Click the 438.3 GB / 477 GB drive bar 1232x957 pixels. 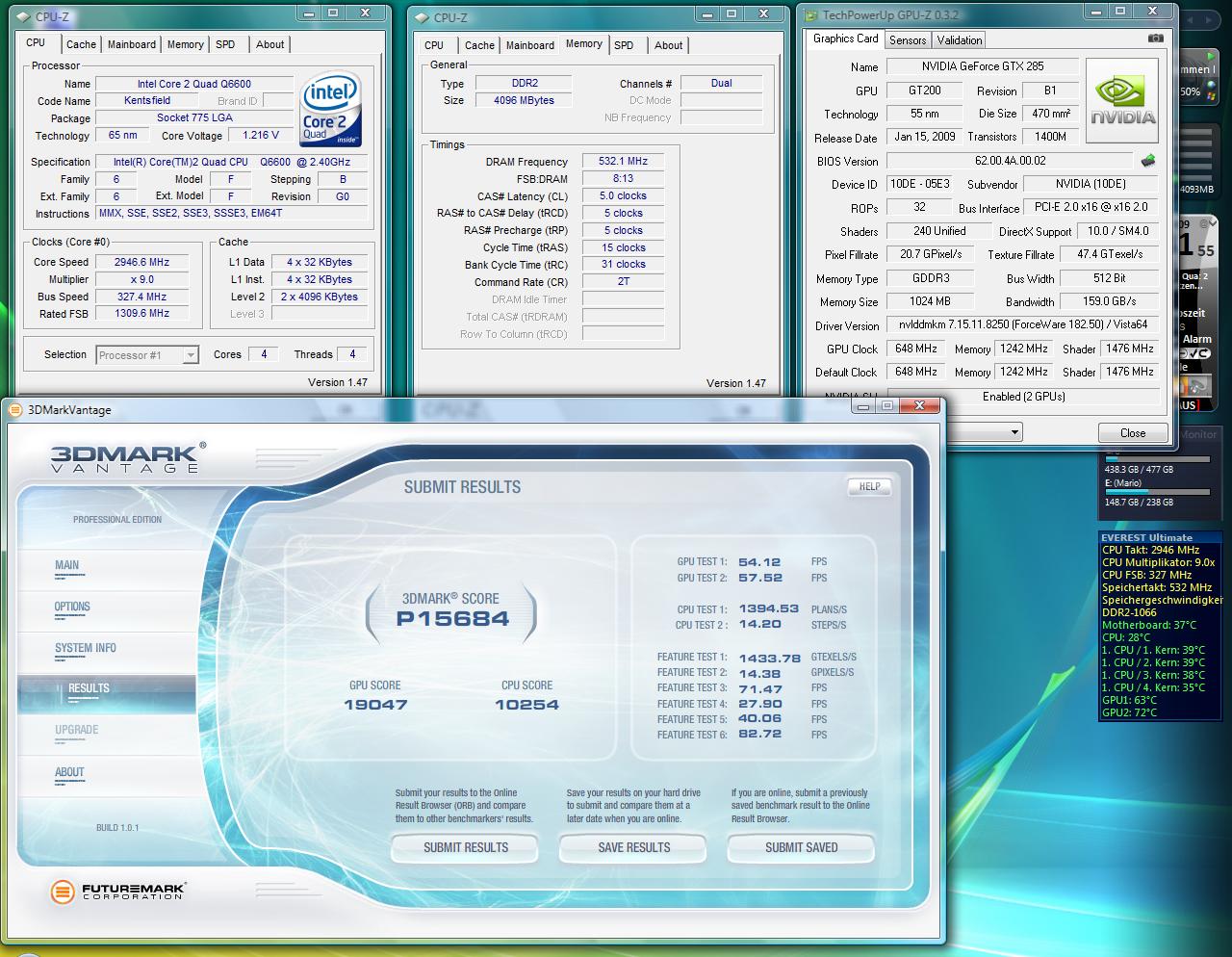[x=1158, y=459]
